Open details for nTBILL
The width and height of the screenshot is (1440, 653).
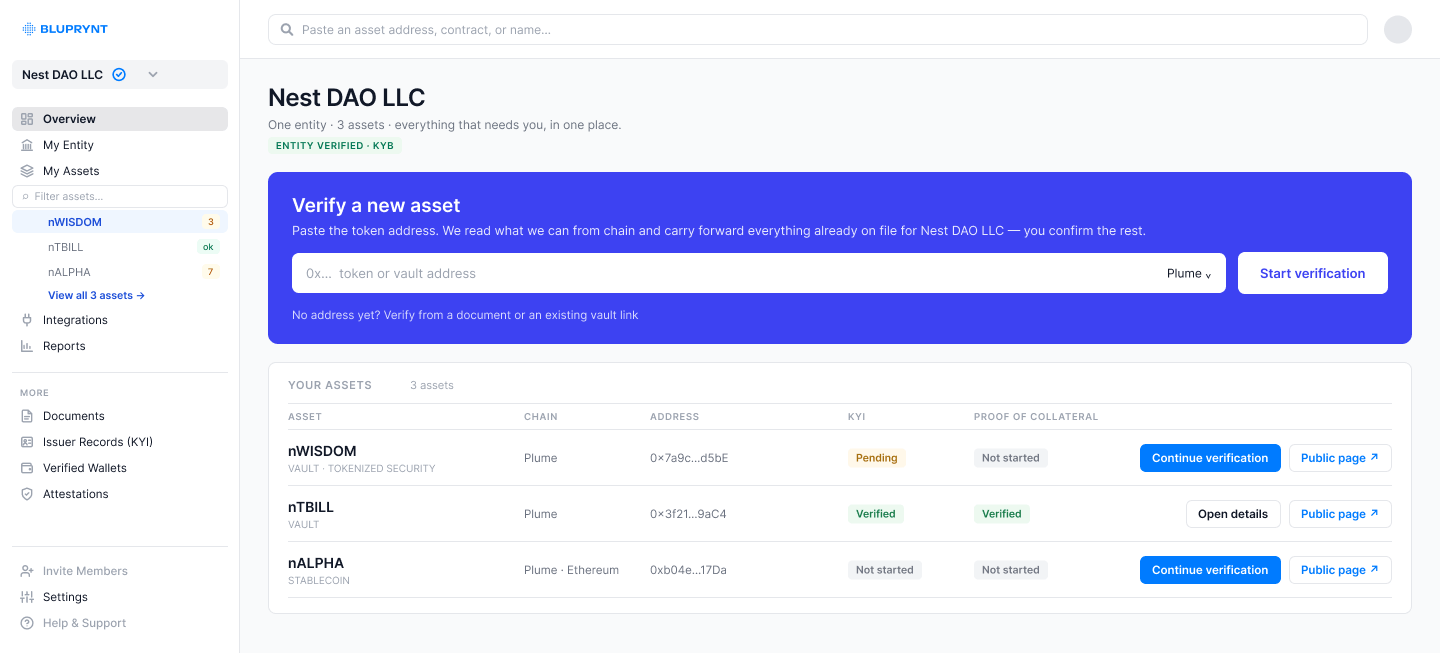(1233, 514)
